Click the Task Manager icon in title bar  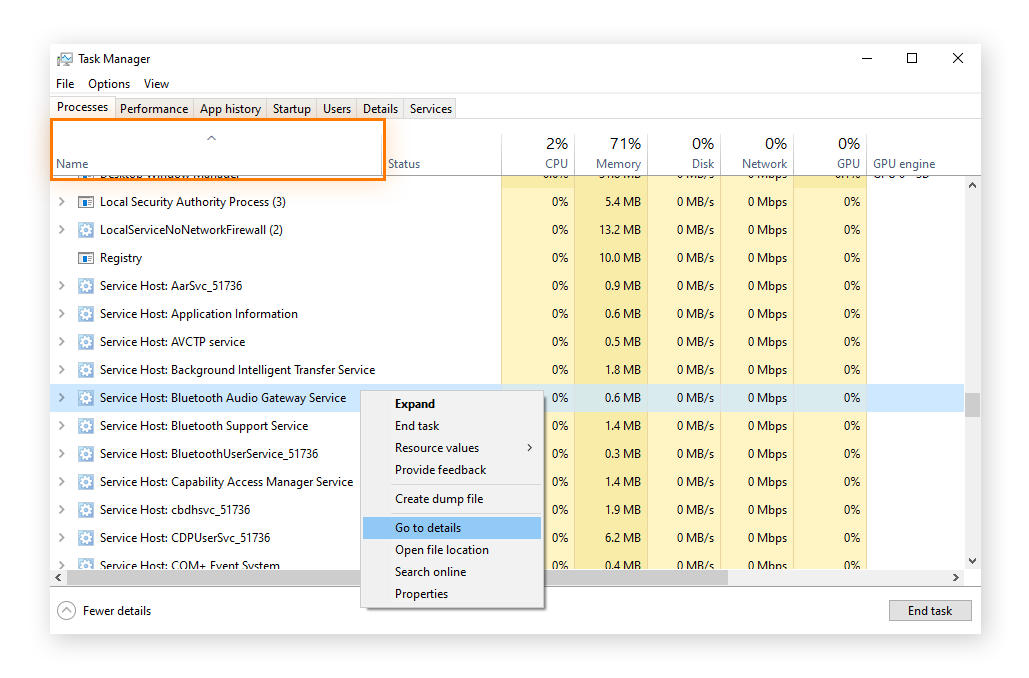66,58
